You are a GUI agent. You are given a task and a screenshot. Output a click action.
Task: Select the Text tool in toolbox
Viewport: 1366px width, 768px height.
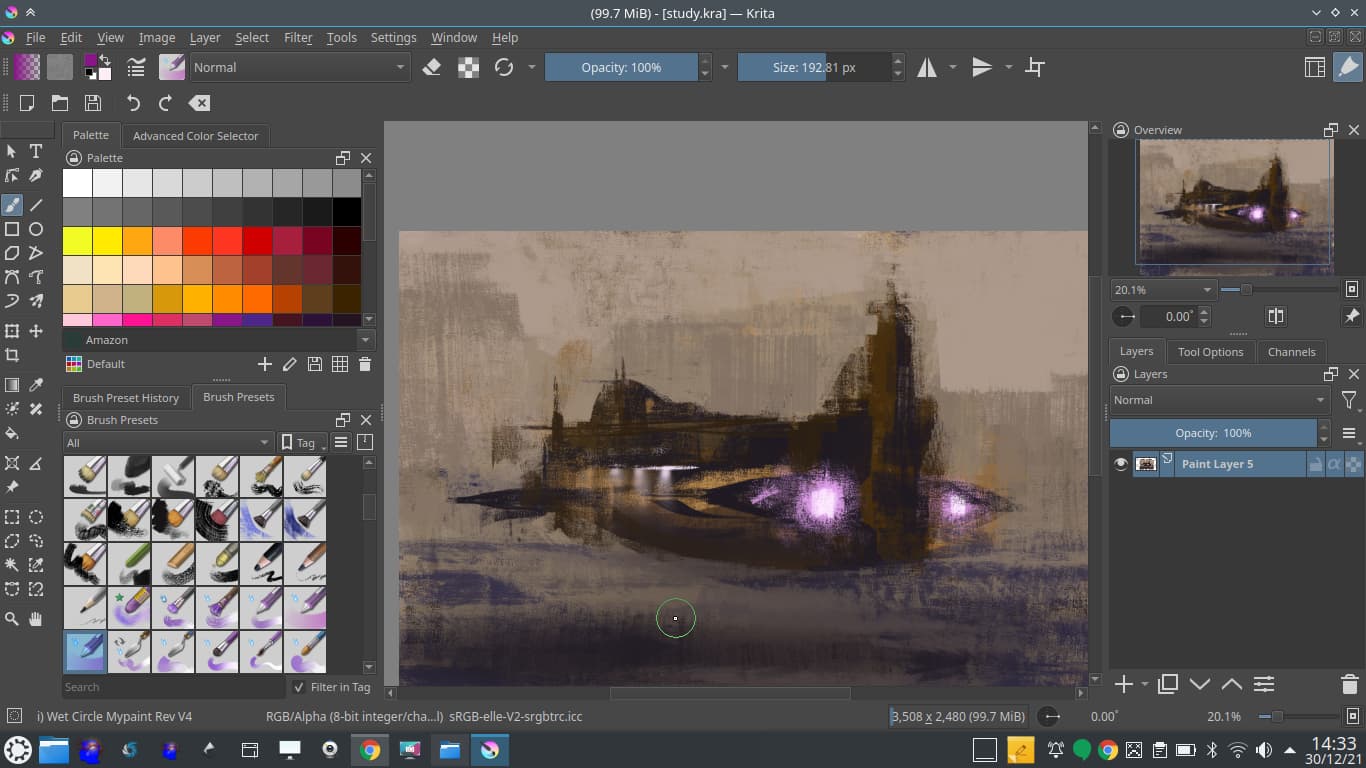[36, 151]
